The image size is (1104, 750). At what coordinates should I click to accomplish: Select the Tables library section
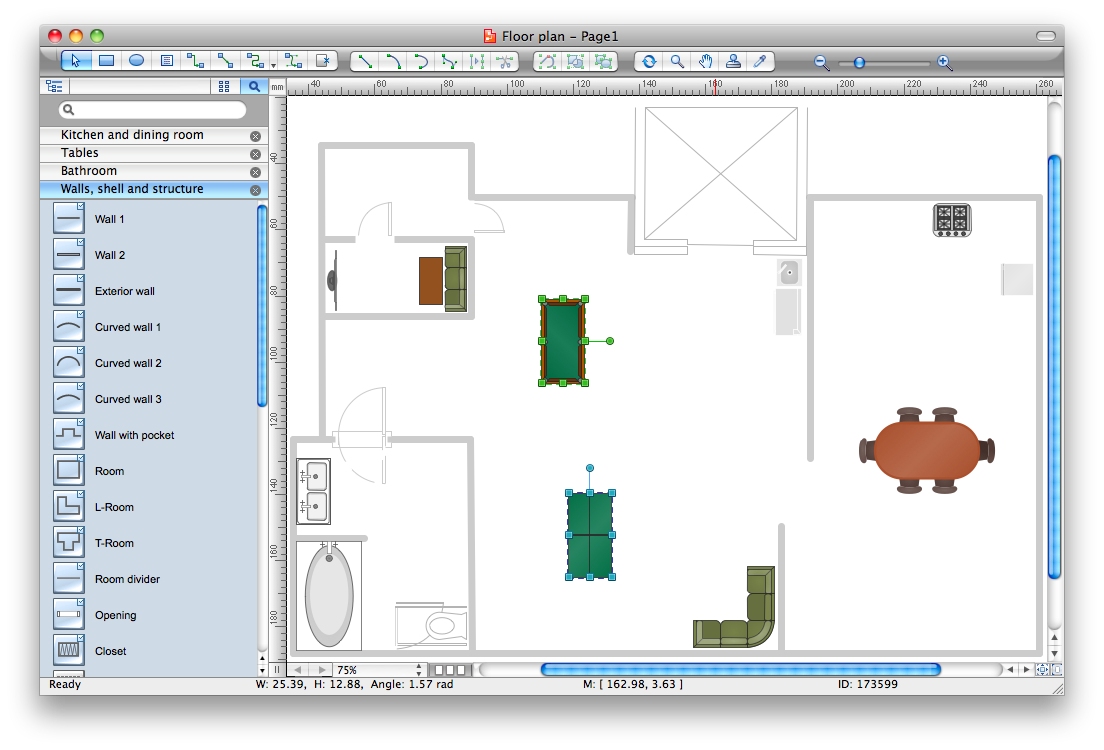pyautogui.click(x=140, y=152)
